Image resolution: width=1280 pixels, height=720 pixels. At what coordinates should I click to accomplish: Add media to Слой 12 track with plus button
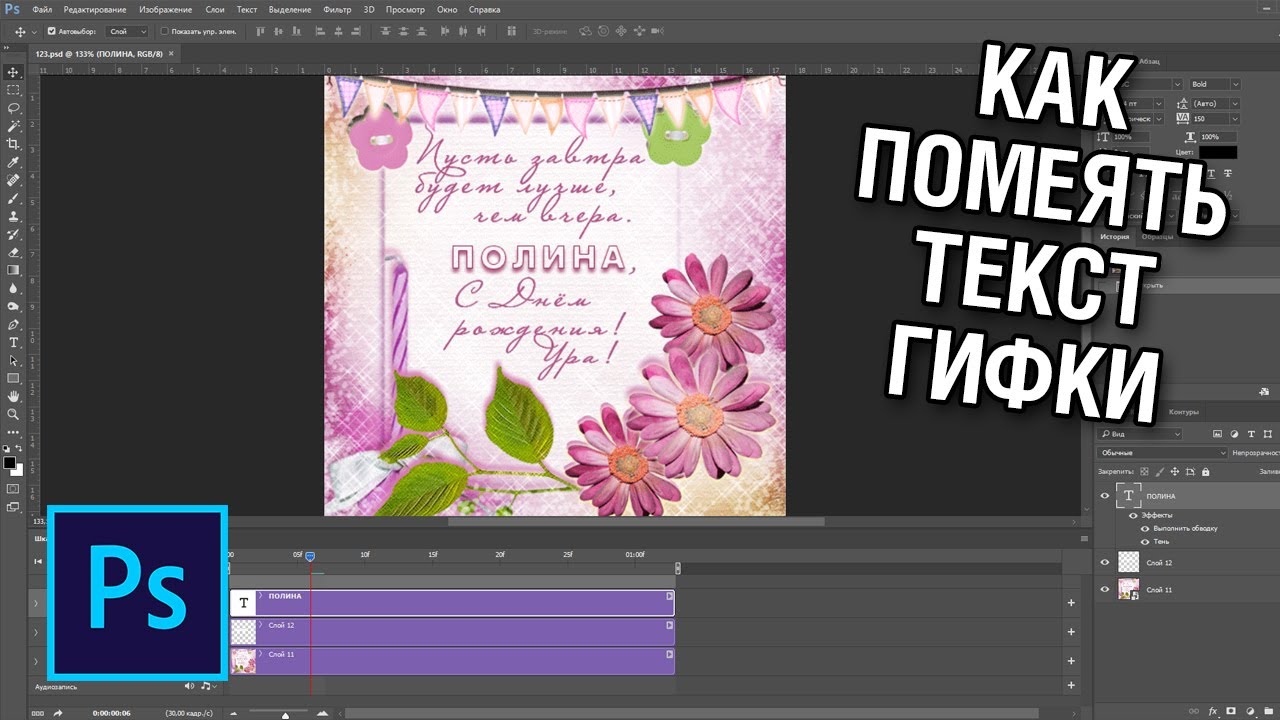(1071, 632)
